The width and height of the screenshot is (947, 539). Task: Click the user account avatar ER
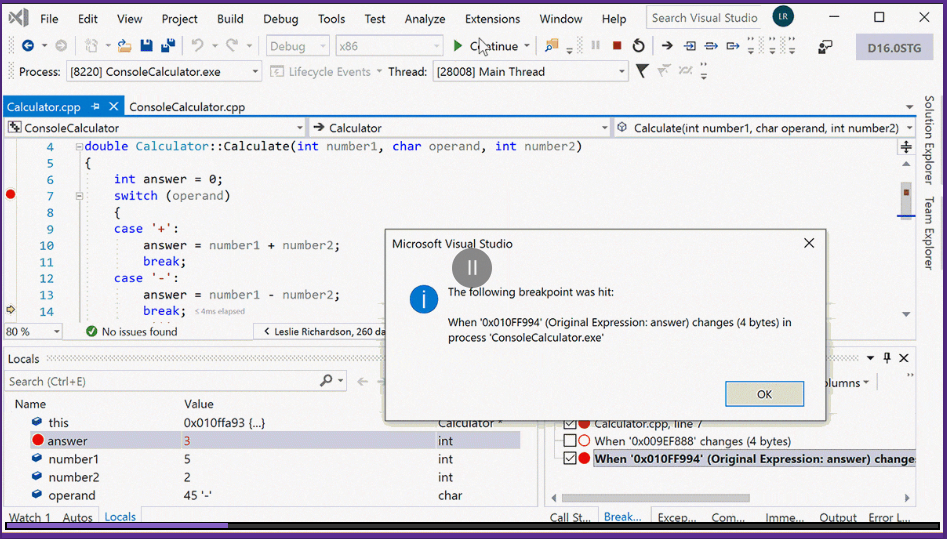coord(783,18)
